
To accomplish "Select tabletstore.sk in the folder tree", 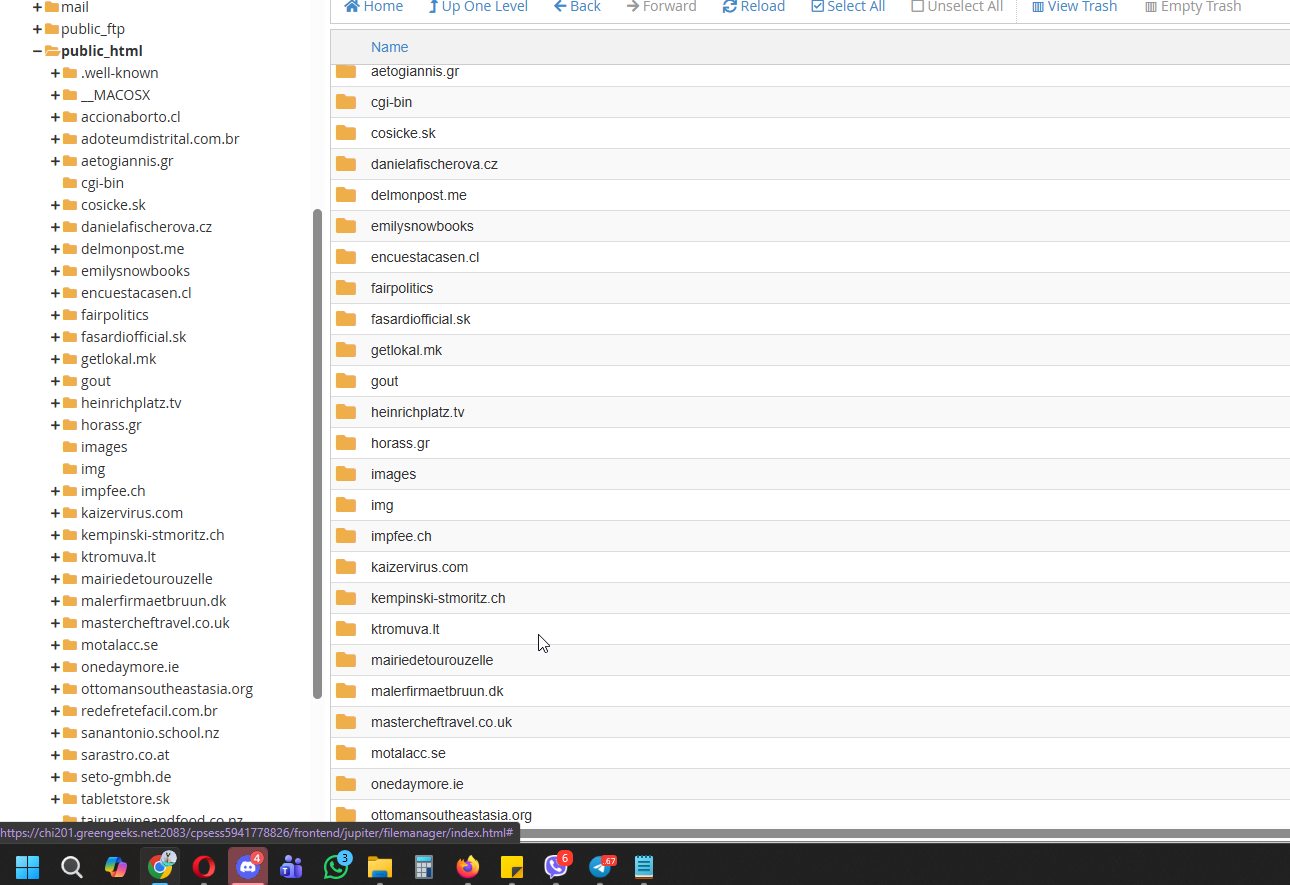I will click(x=125, y=799).
